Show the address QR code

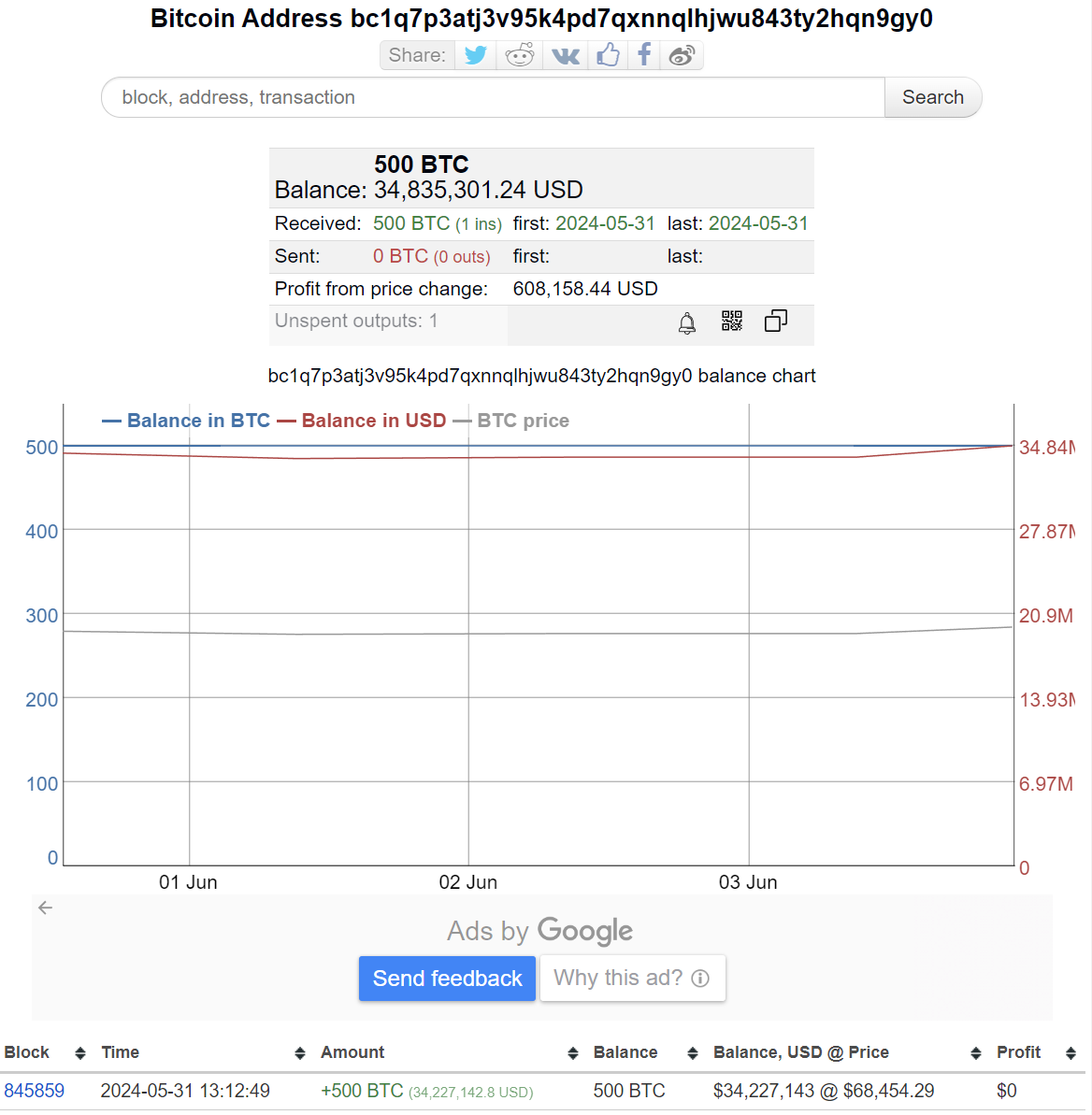point(732,322)
